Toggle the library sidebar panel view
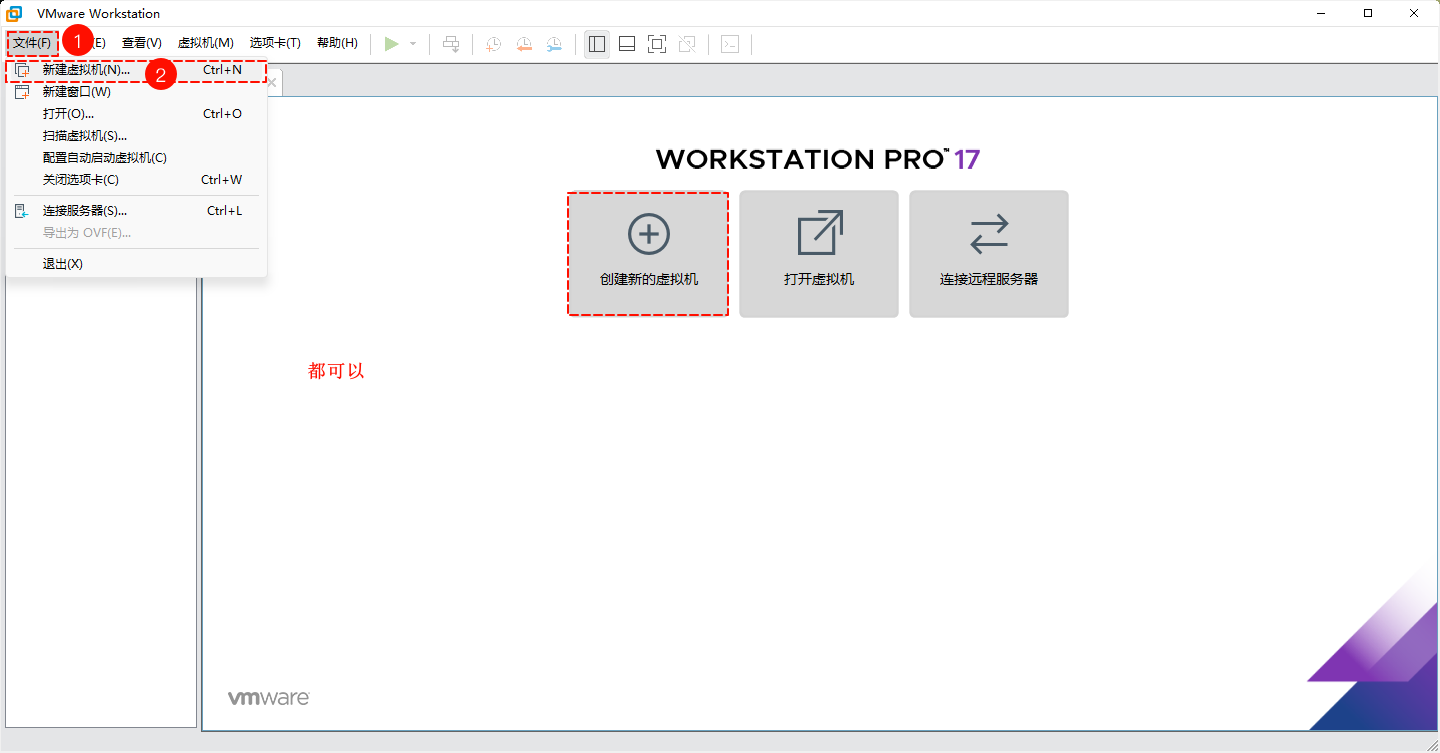 coord(597,44)
